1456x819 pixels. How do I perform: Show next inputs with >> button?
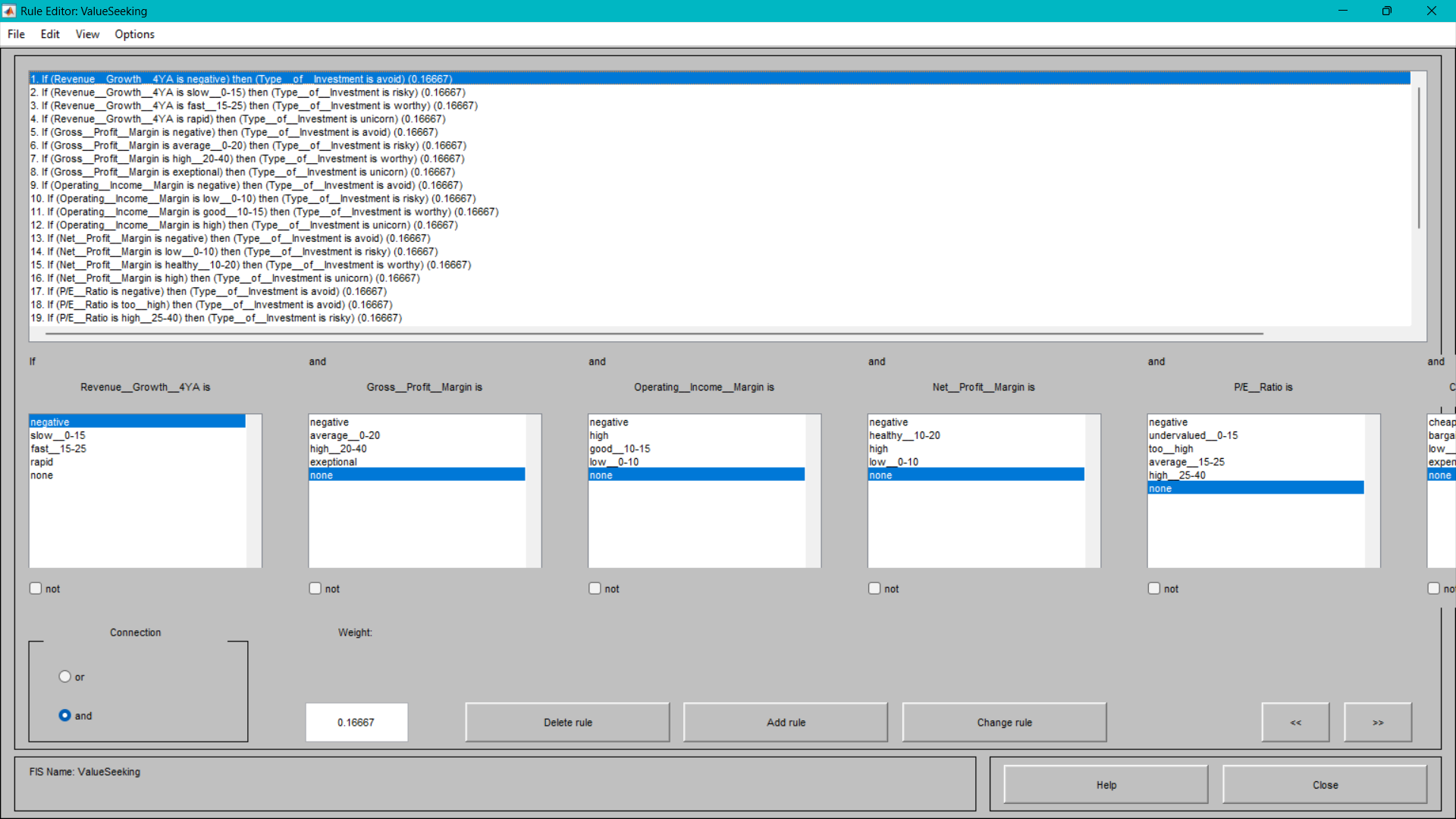[1377, 722]
